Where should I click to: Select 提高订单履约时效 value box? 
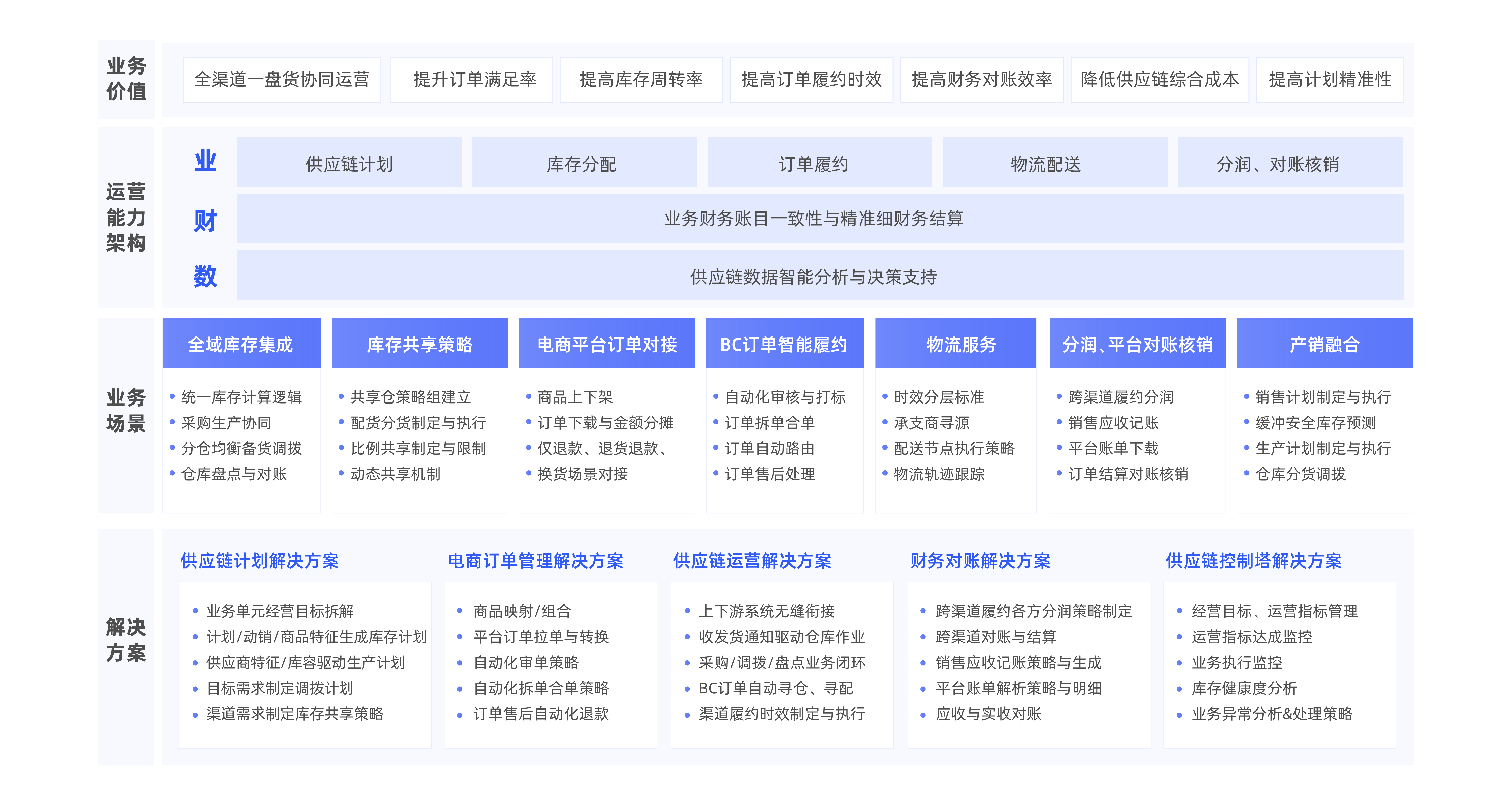click(x=812, y=80)
